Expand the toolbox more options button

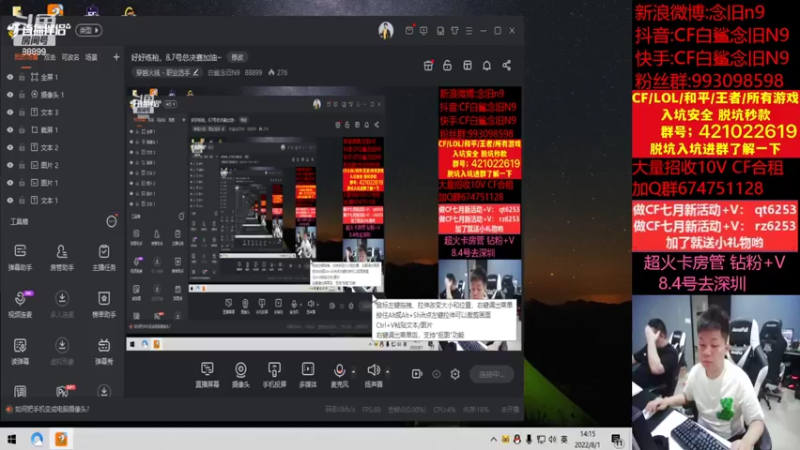[x=111, y=221]
